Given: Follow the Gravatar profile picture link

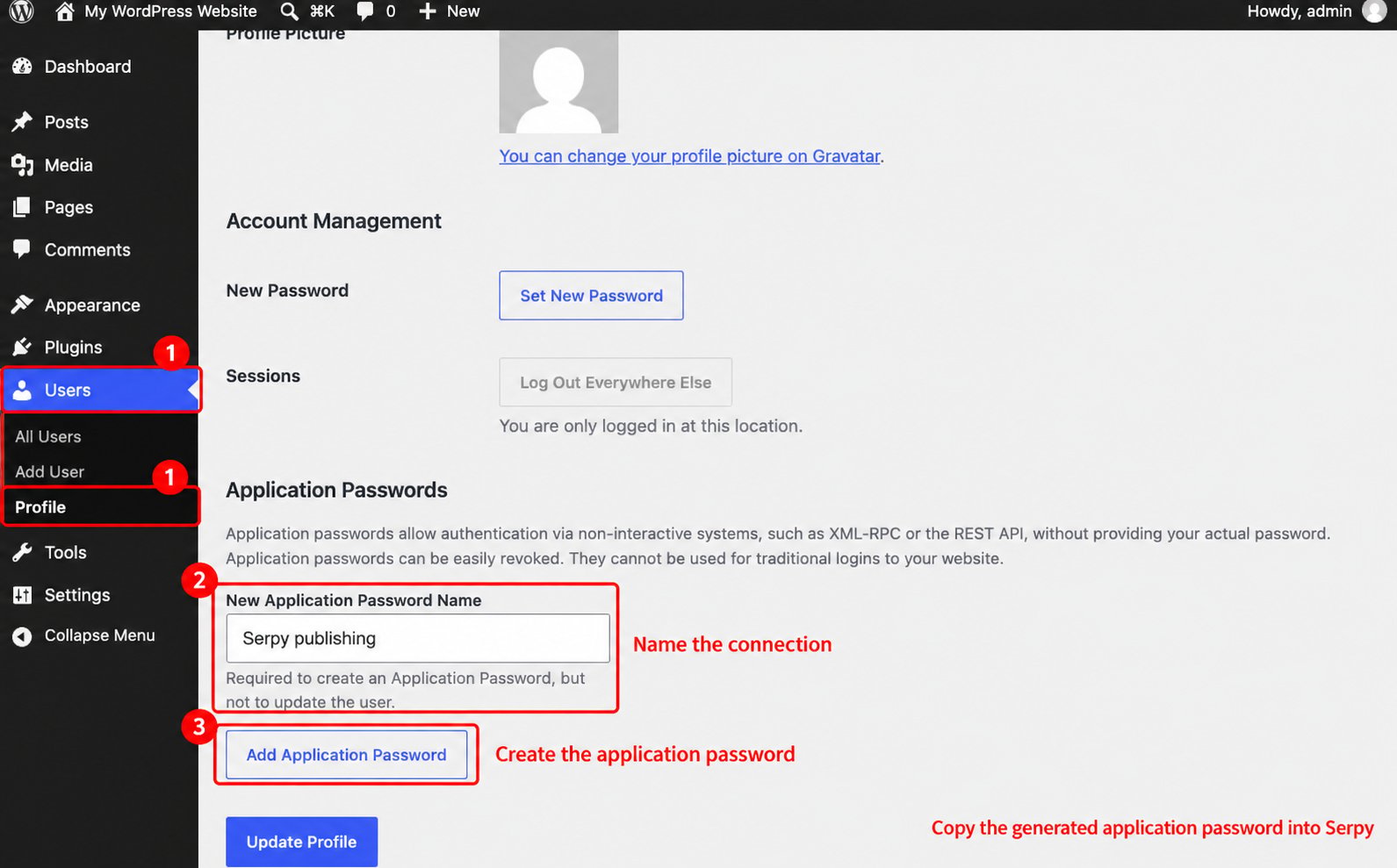Looking at the screenshot, I should tap(690, 156).
